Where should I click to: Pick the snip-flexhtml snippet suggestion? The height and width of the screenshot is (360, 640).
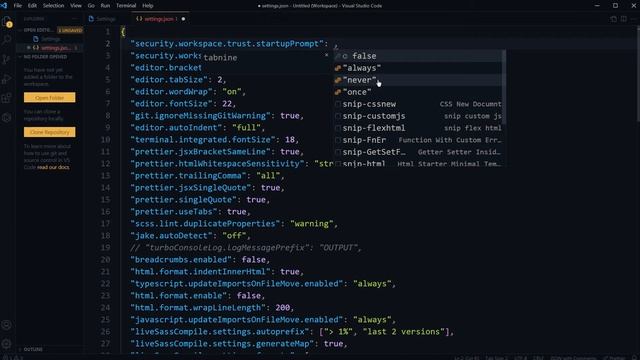click(x=418, y=128)
